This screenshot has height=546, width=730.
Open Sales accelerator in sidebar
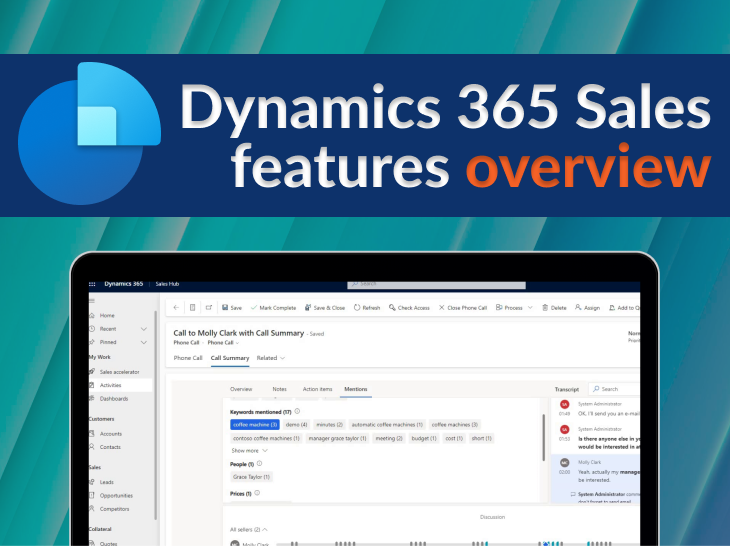(x=120, y=372)
